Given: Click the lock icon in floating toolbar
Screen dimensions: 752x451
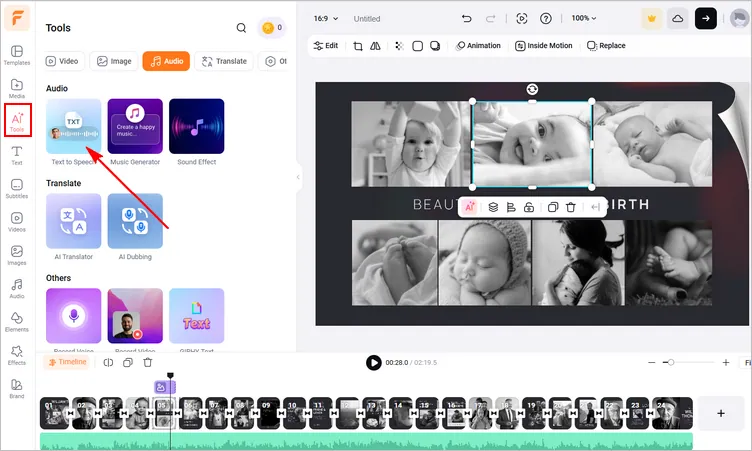Looking at the screenshot, I should [529, 207].
